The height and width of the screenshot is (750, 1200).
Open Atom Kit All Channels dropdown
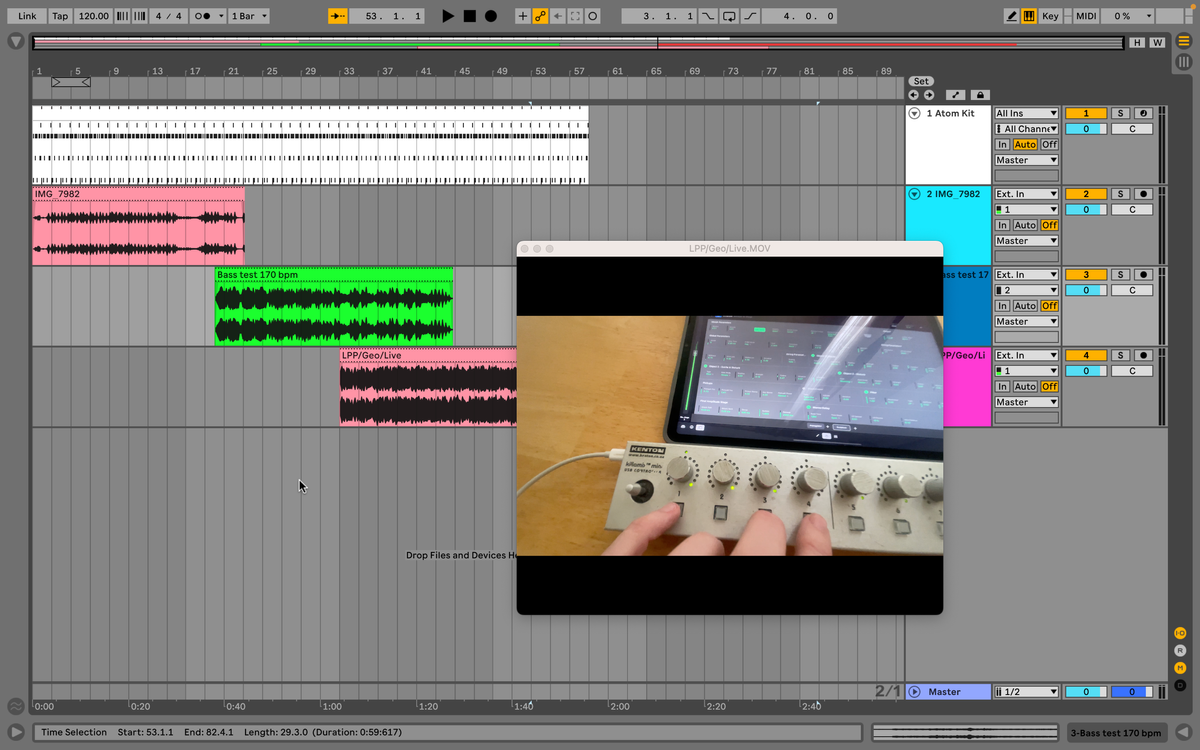pyautogui.click(x=1026, y=129)
